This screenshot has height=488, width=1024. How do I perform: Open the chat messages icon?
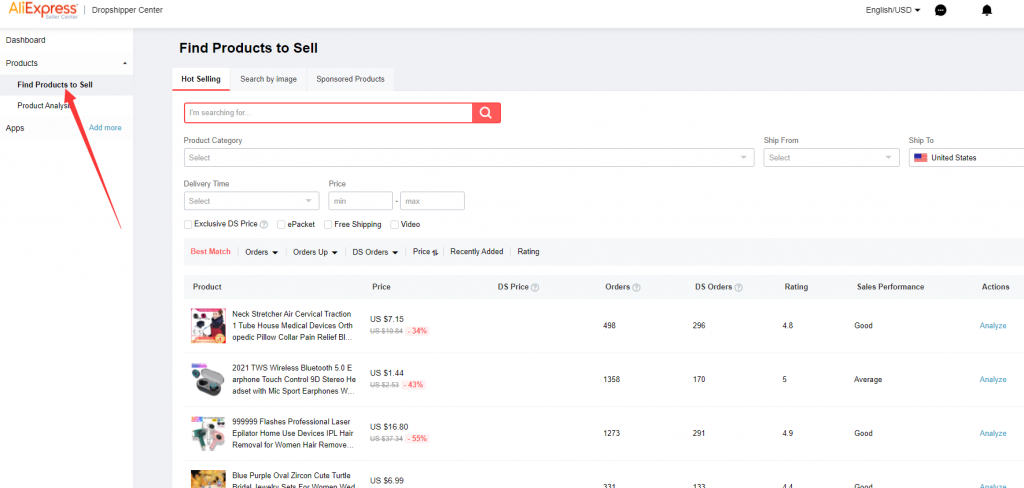[x=940, y=10]
